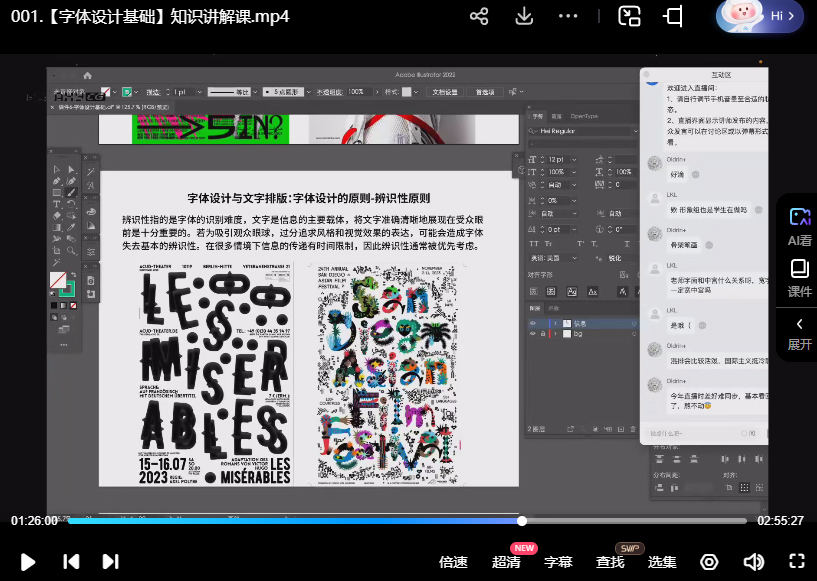
Task: Share the video using the share icon
Action: pyautogui.click(x=479, y=16)
